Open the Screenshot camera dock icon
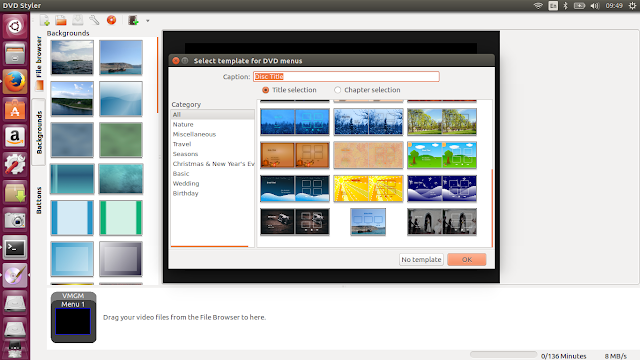 click(x=15, y=220)
